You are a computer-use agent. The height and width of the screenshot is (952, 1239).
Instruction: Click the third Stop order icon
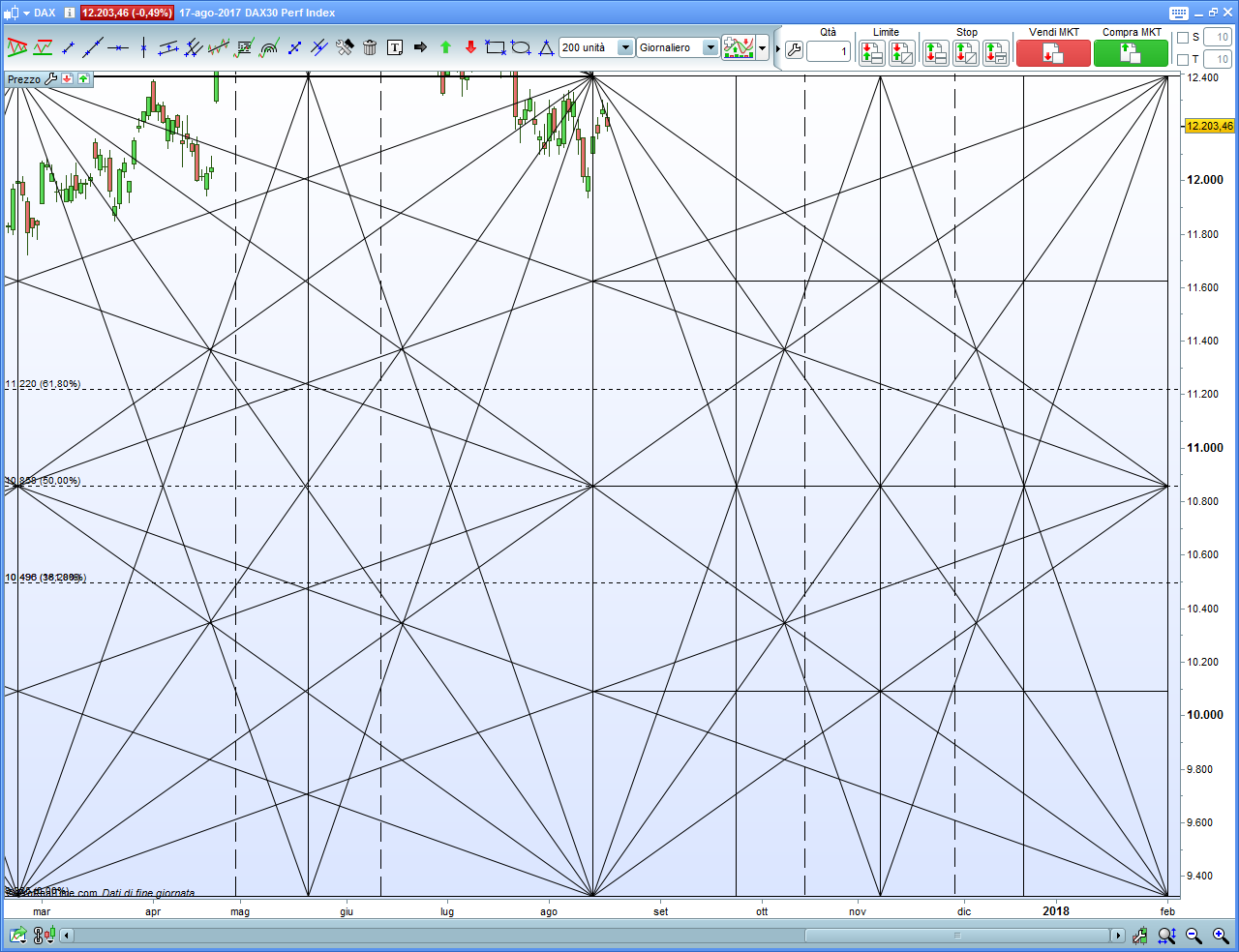995,53
